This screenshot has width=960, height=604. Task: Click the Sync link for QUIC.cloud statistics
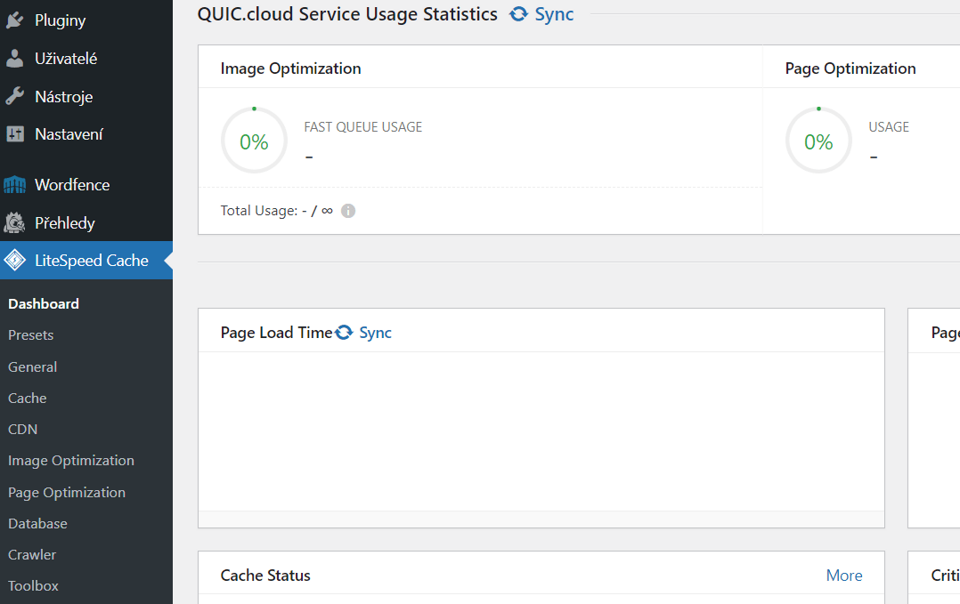[554, 14]
